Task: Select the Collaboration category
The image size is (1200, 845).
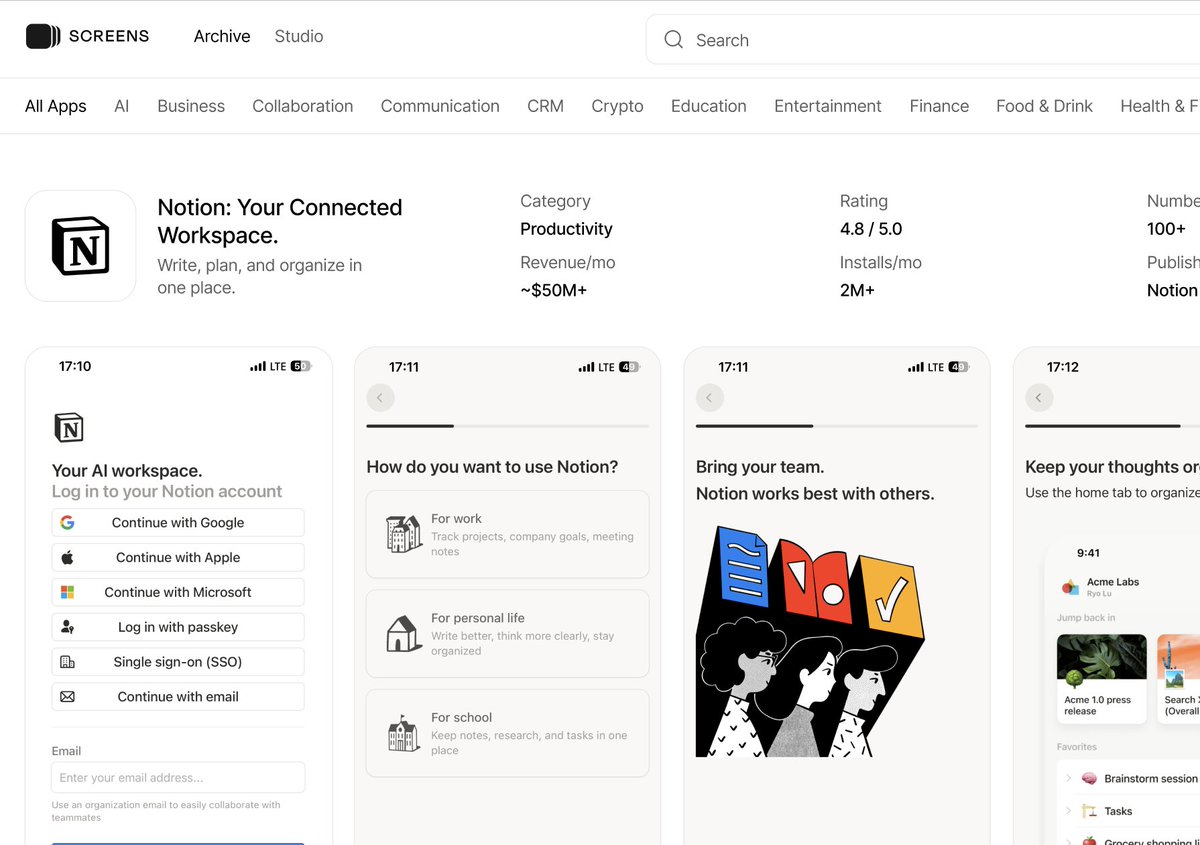Action: (x=303, y=106)
